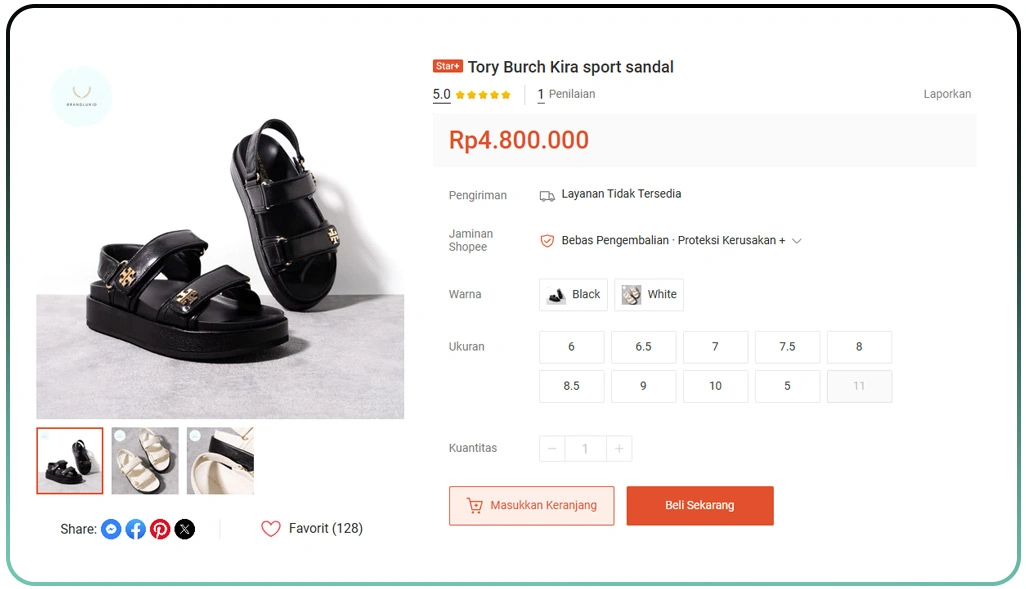
Task: Click the Favorit heart icon
Action: (x=271, y=528)
